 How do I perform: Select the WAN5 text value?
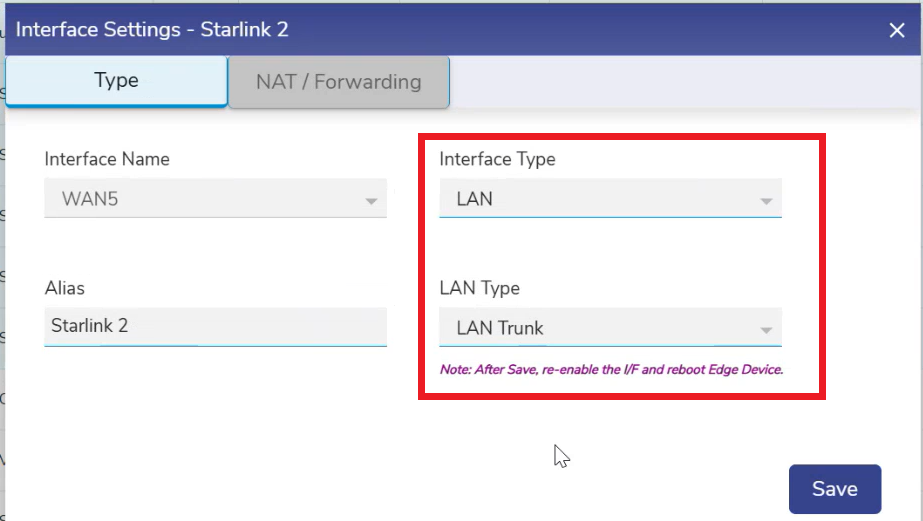coord(91,199)
